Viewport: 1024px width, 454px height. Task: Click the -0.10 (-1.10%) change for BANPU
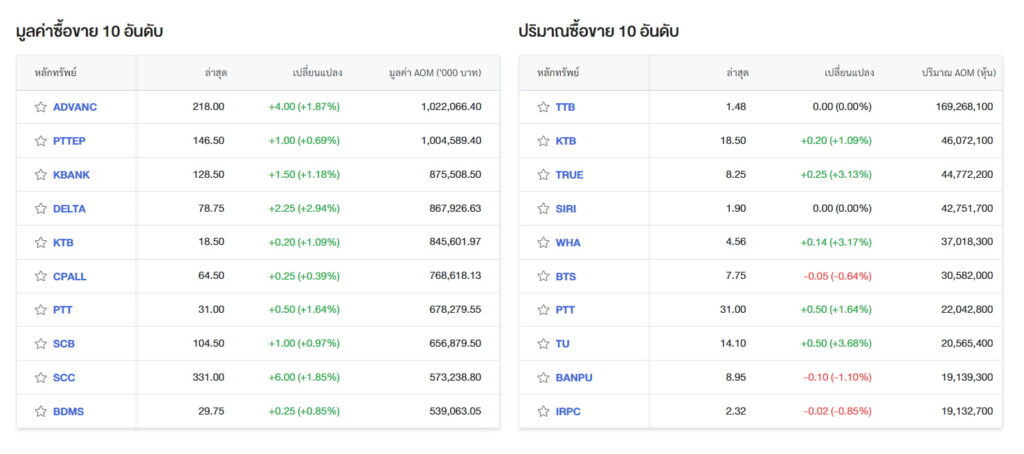tap(837, 378)
